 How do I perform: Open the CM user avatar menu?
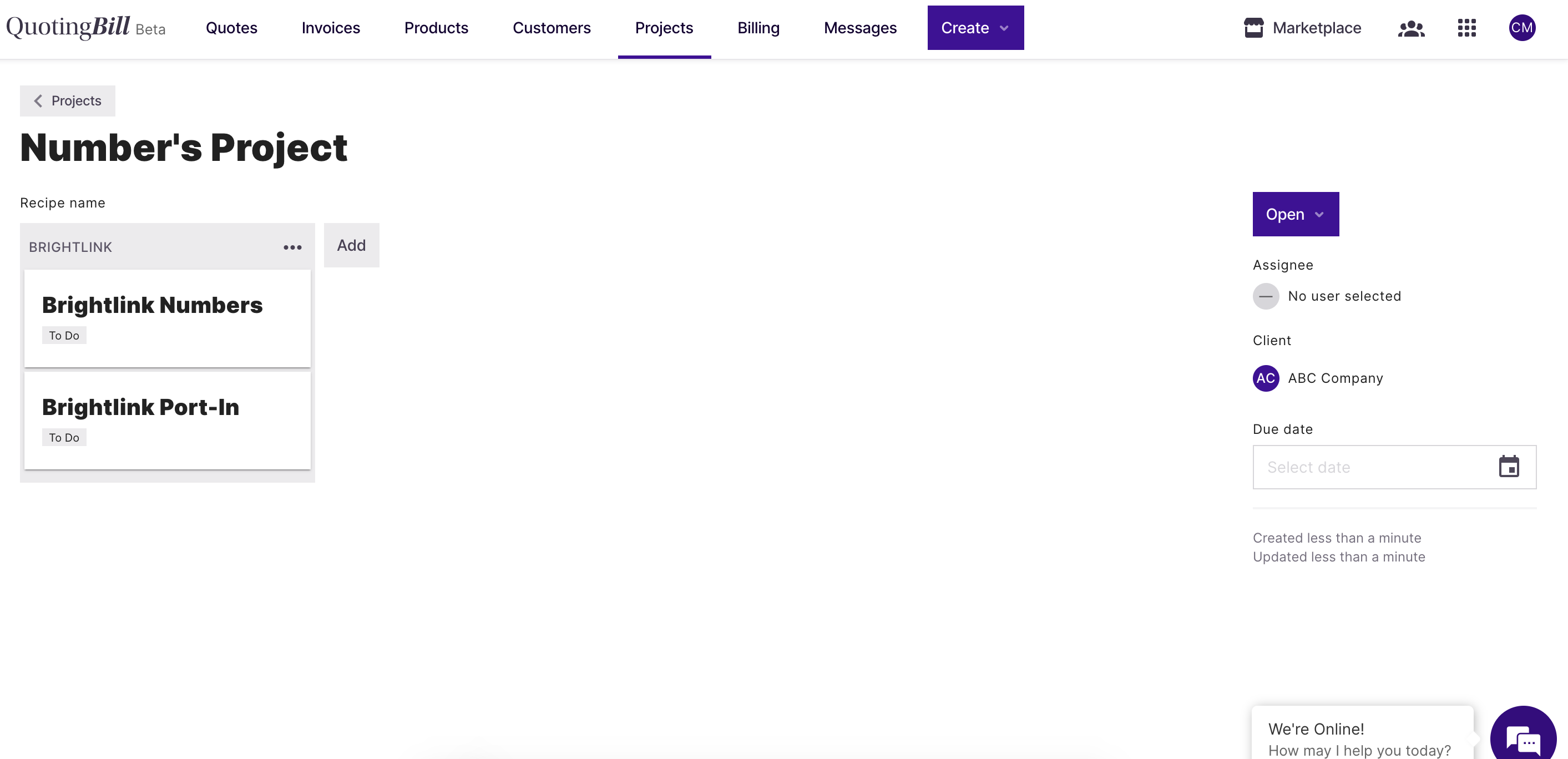1521,28
